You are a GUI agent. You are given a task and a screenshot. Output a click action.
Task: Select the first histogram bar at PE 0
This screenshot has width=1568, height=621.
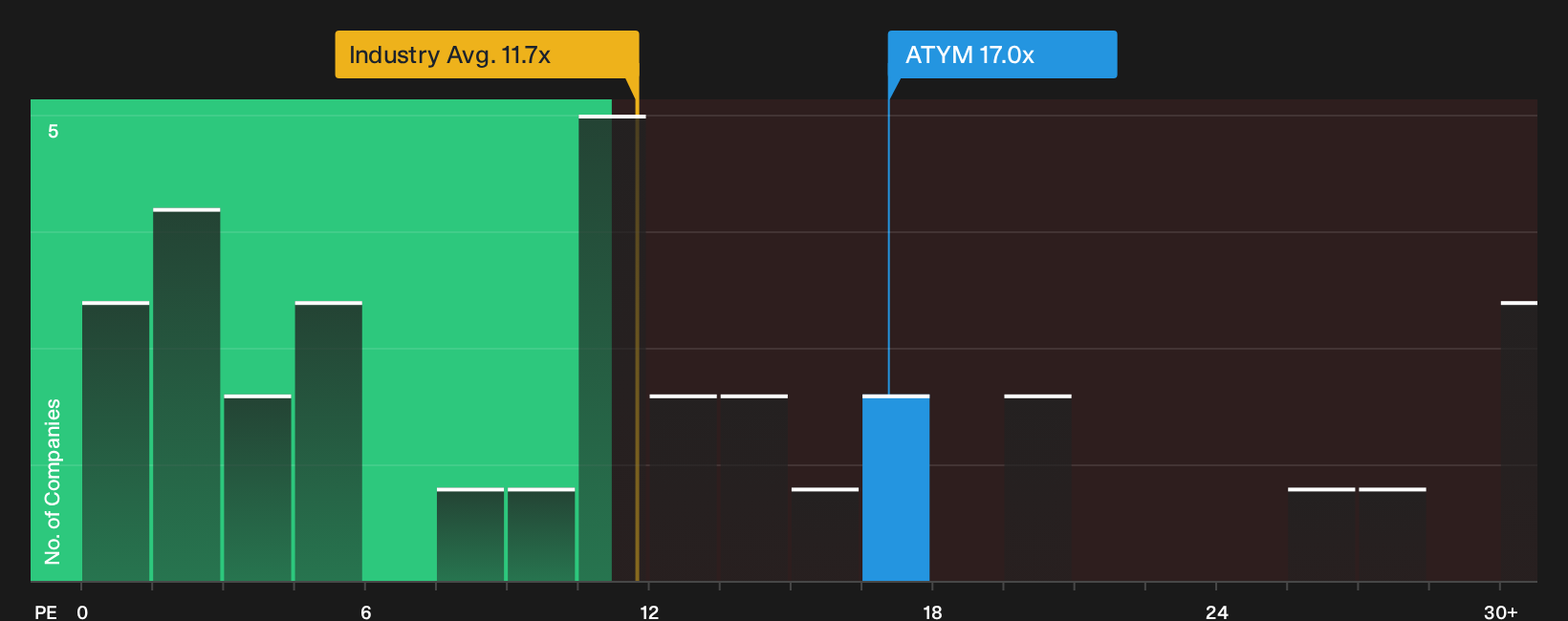tap(116, 441)
